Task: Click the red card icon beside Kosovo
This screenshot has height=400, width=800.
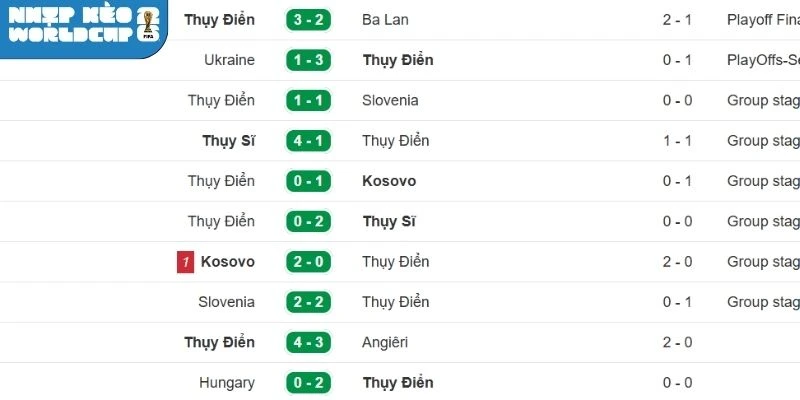Action: pyautogui.click(x=185, y=262)
